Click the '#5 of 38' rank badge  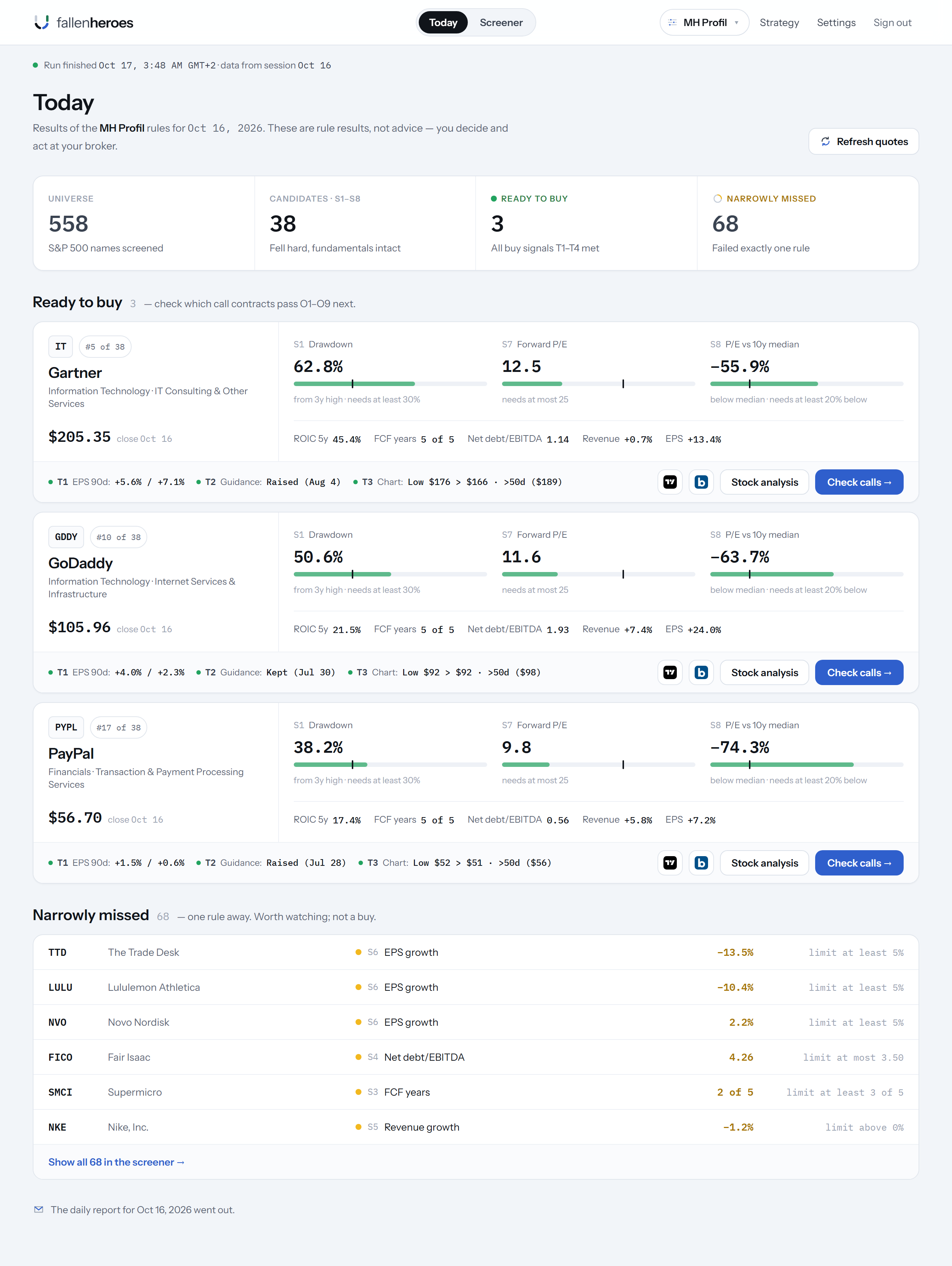105,346
